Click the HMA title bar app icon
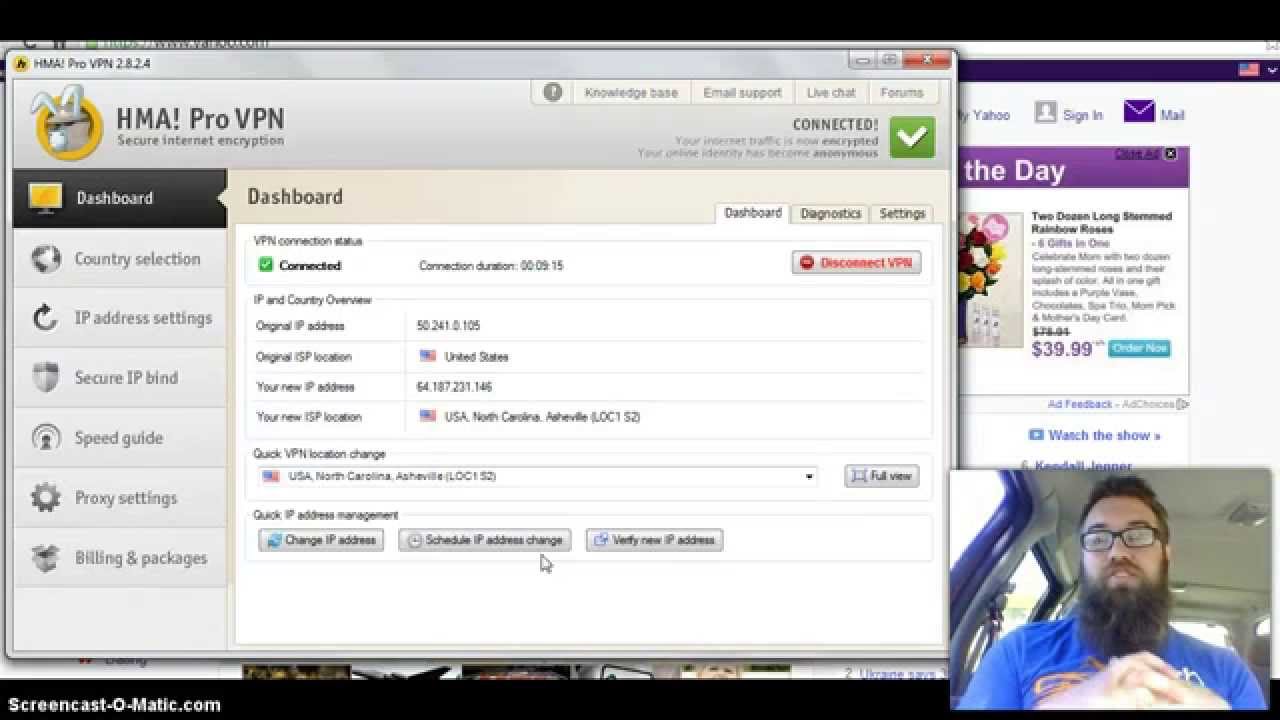This screenshot has width=1280, height=720. point(21,63)
